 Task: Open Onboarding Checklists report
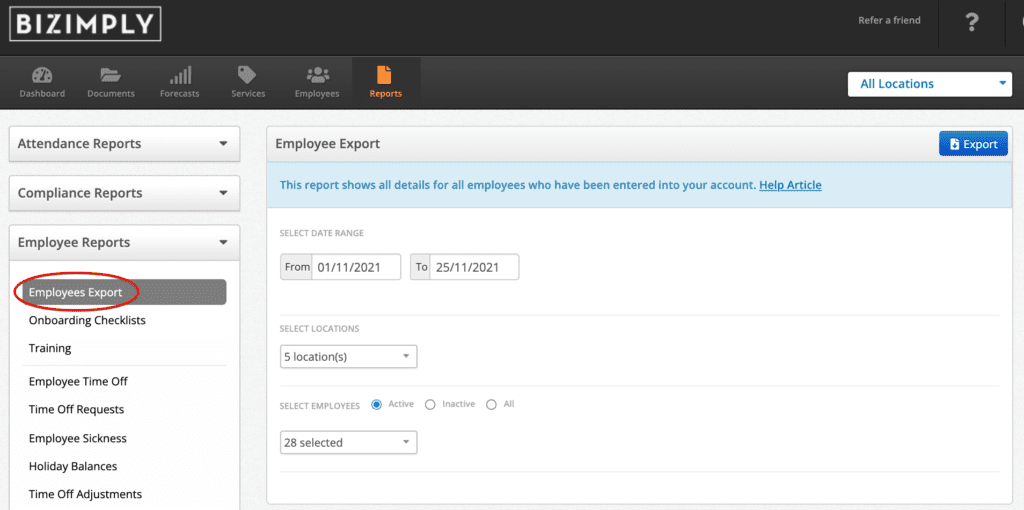[87, 321]
